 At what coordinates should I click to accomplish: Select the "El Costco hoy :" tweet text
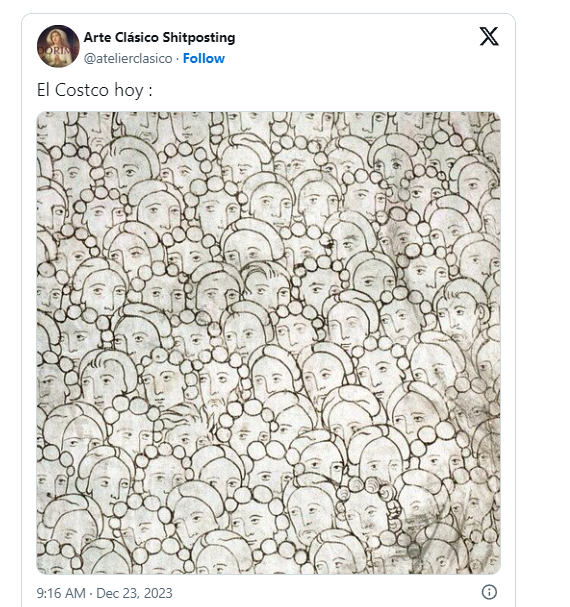click(94, 90)
